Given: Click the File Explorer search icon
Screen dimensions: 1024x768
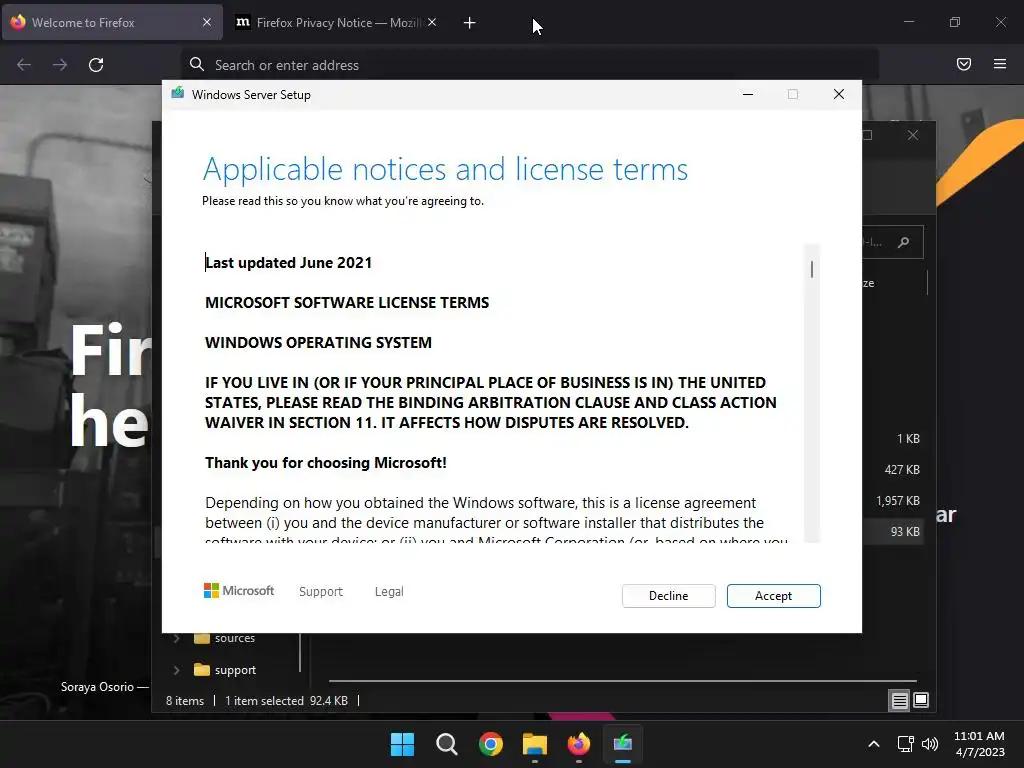Looking at the screenshot, I should click(x=904, y=242).
